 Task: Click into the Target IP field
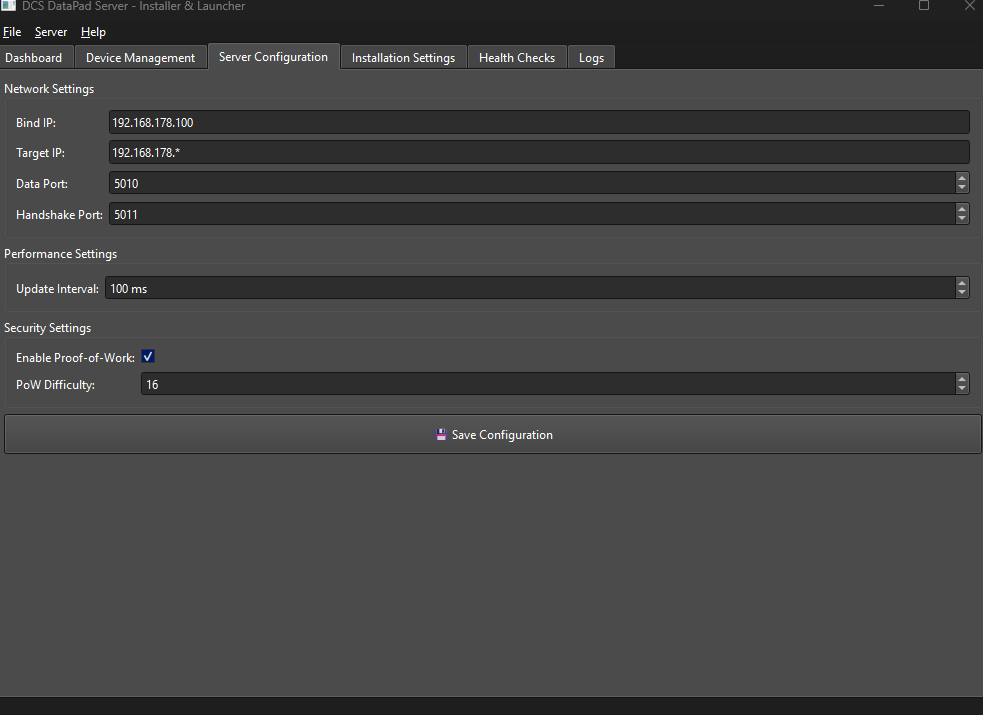tap(539, 152)
